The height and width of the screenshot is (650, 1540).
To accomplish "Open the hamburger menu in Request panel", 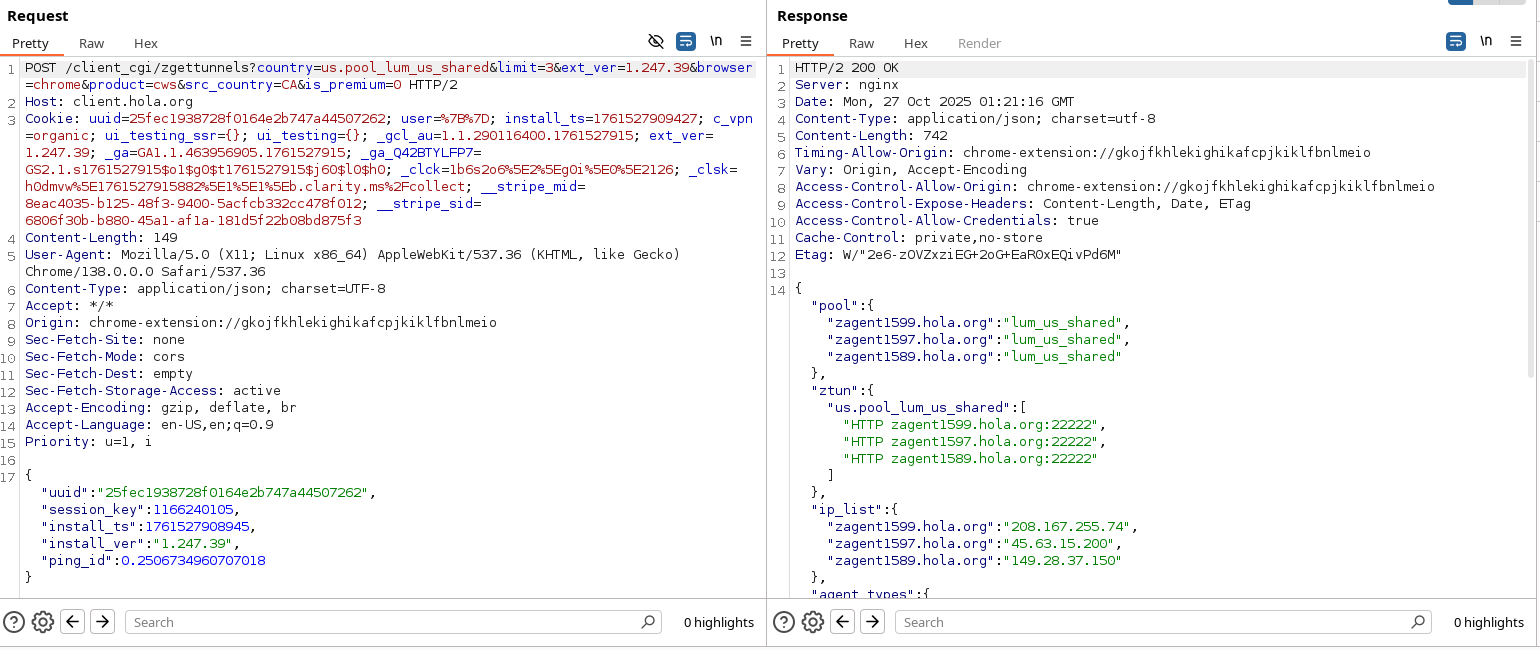I will pyautogui.click(x=746, y=41).
